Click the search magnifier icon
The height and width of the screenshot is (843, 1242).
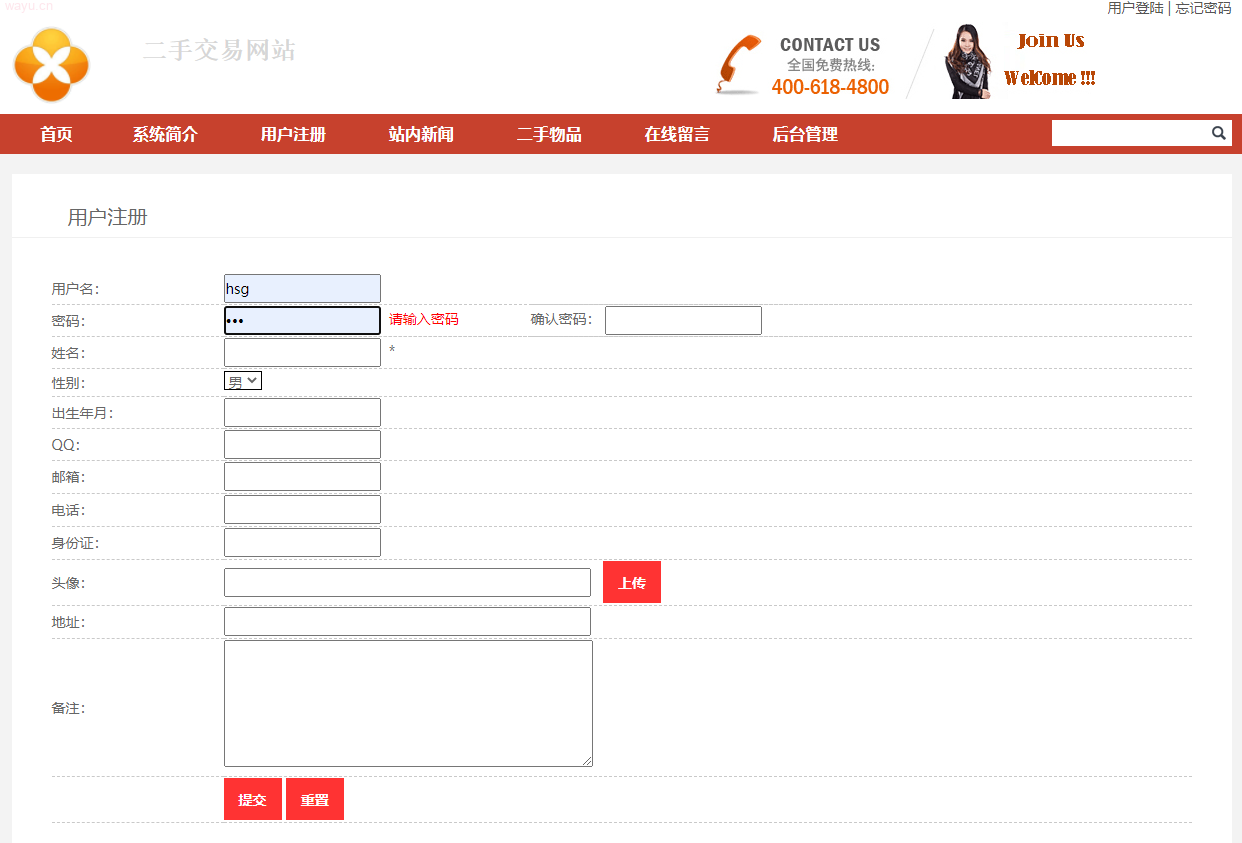coord(1218,133)
